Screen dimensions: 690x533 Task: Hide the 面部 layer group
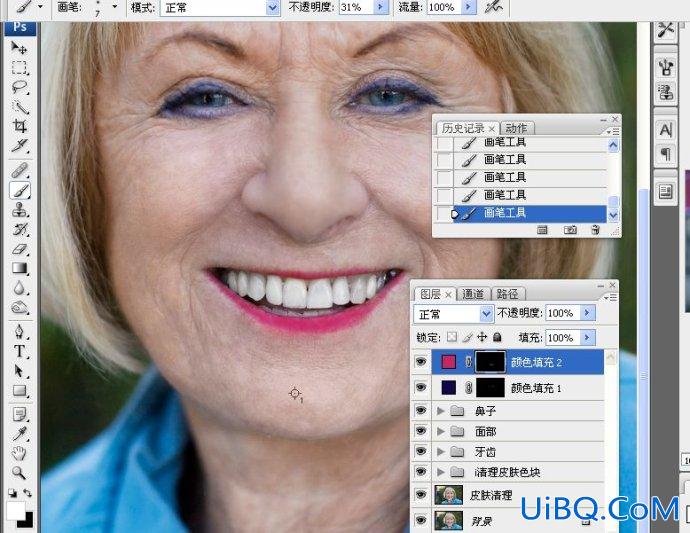[x=421, y=430]
